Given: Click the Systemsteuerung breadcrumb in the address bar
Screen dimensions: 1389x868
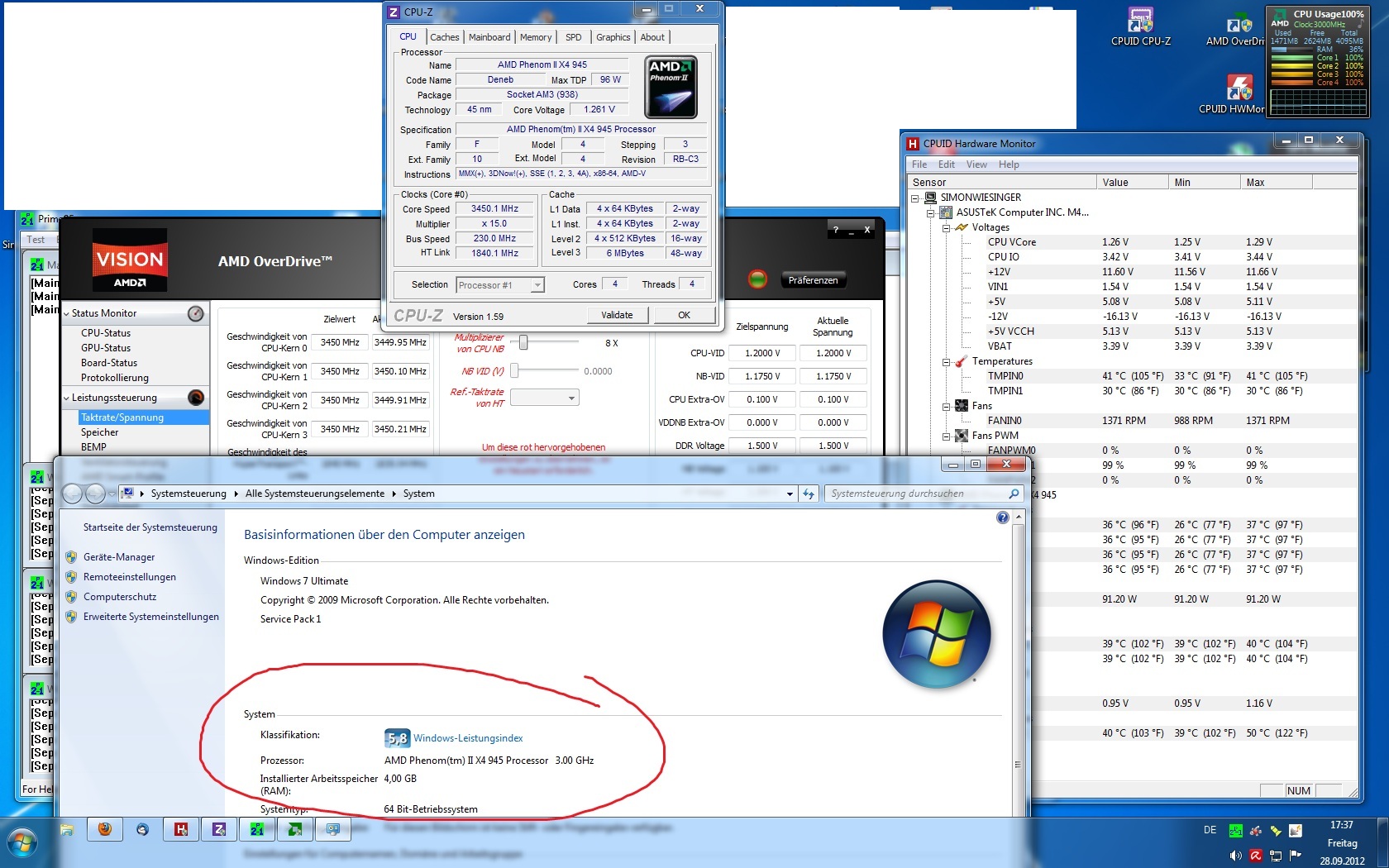Looking at the screenshot, I should click(189, 494).
